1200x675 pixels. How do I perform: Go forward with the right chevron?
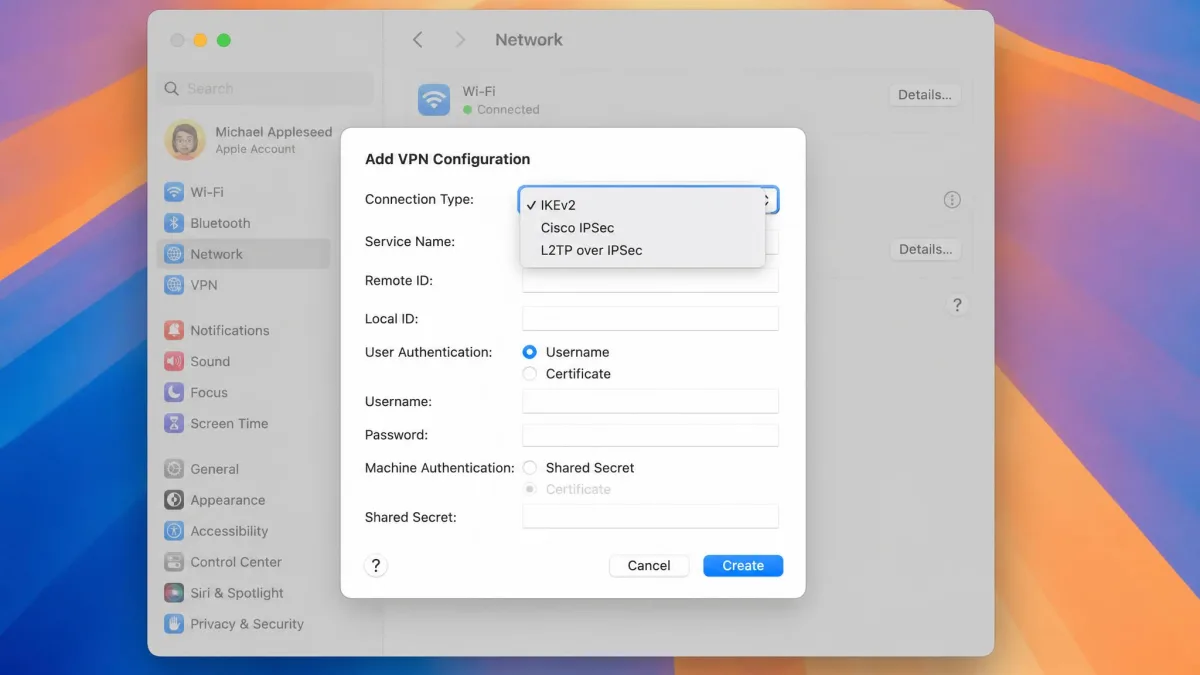coord(460,40)
